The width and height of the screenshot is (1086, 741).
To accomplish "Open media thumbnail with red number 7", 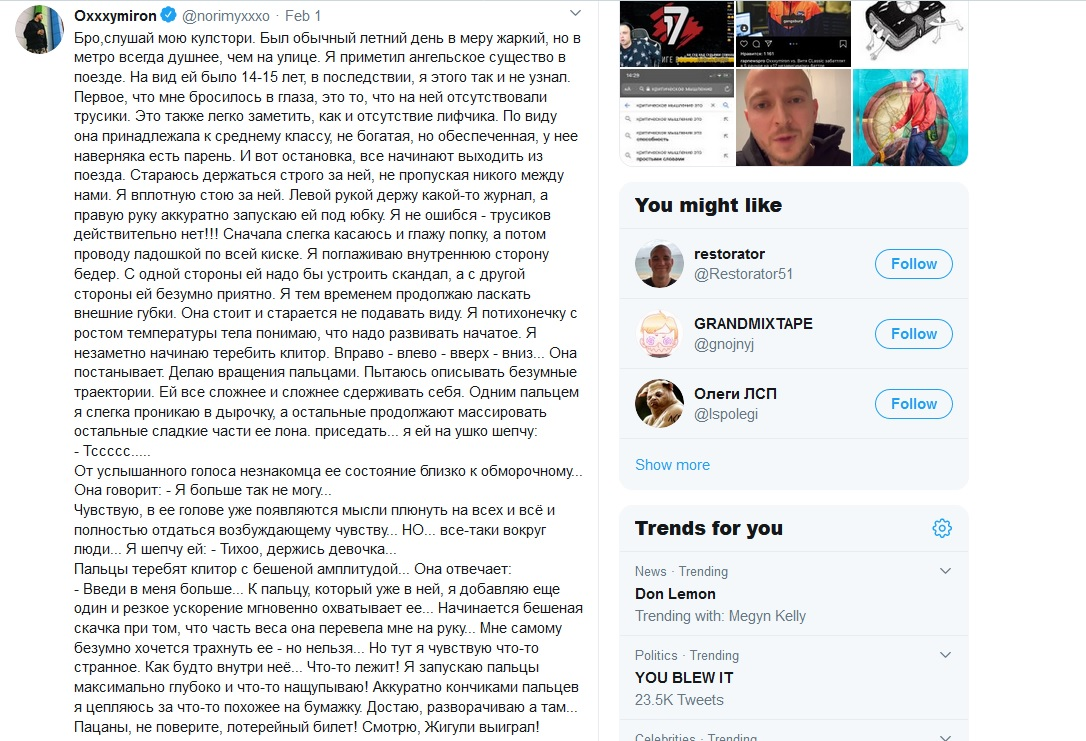I will [x=677, y=33].
